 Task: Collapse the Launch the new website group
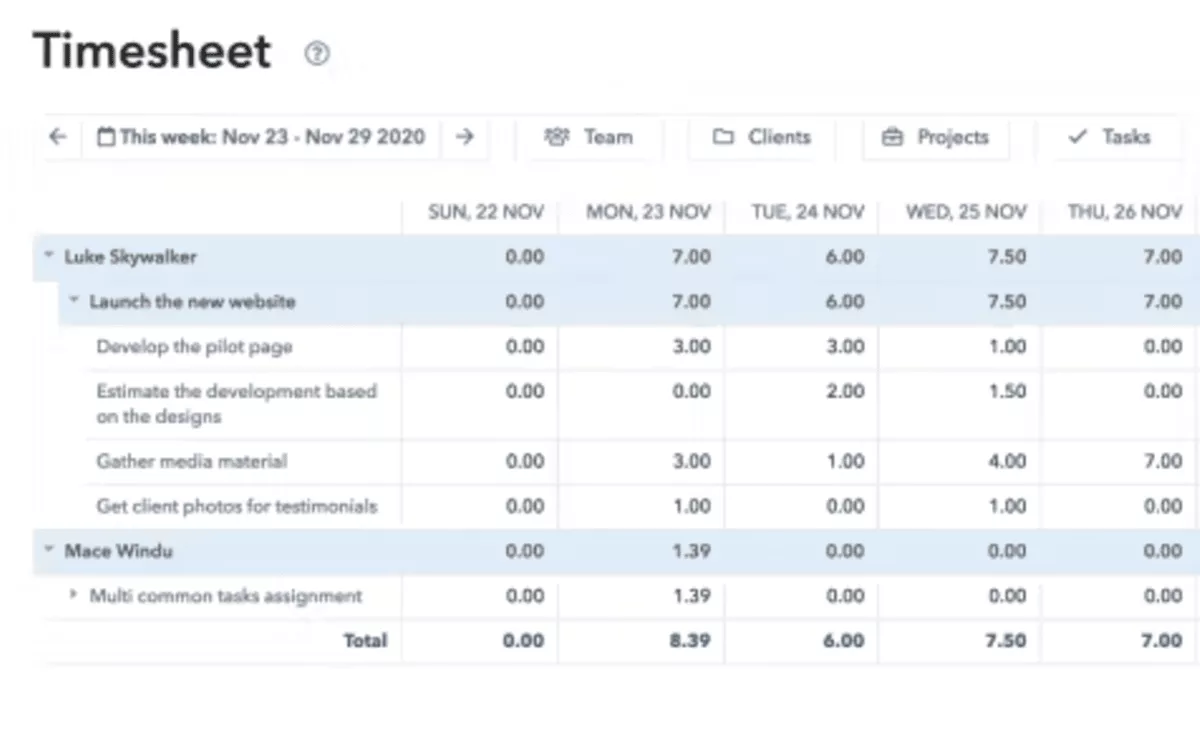pos(73,301)
